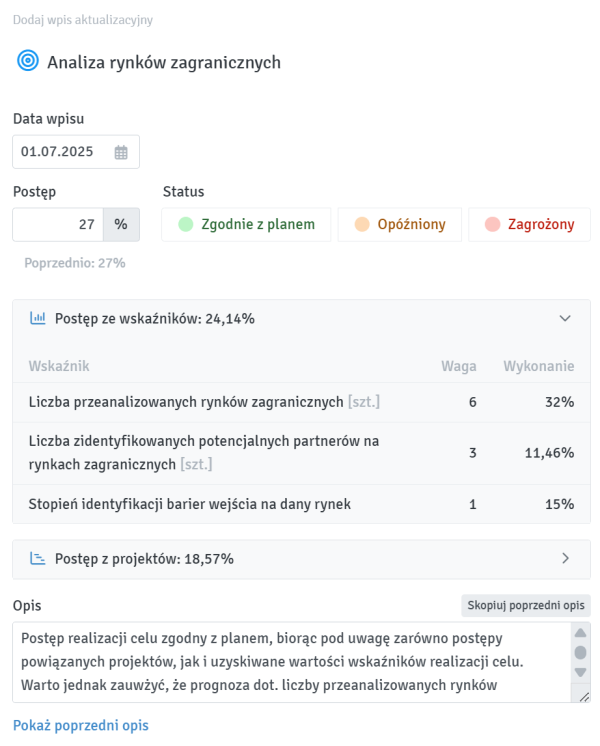
Task: Set status to Opóźniony
Action: click(x=400, y=225)
